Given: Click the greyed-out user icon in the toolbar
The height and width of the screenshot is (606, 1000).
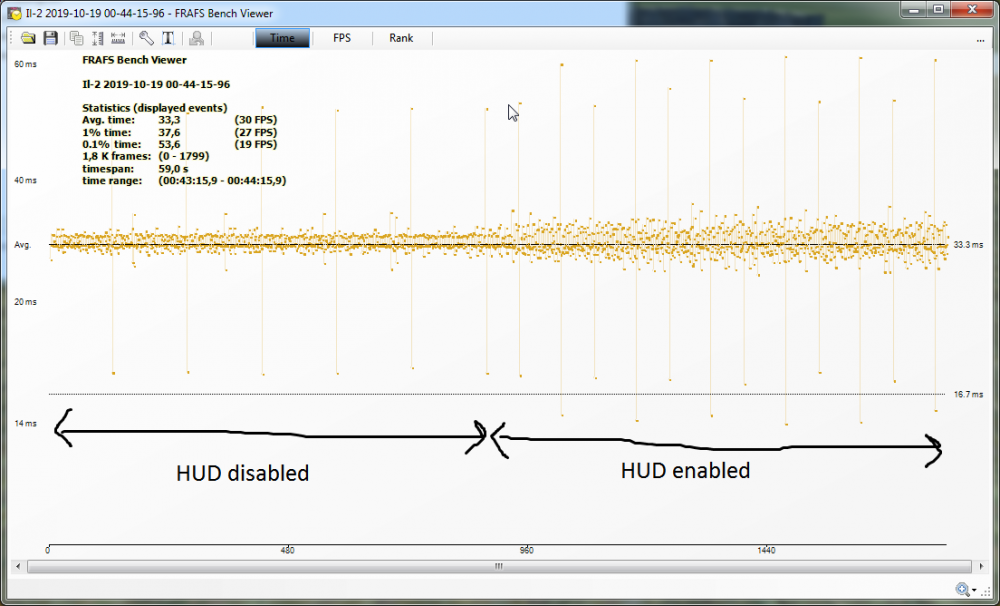Looking at the screenshot, I should 196,38.
